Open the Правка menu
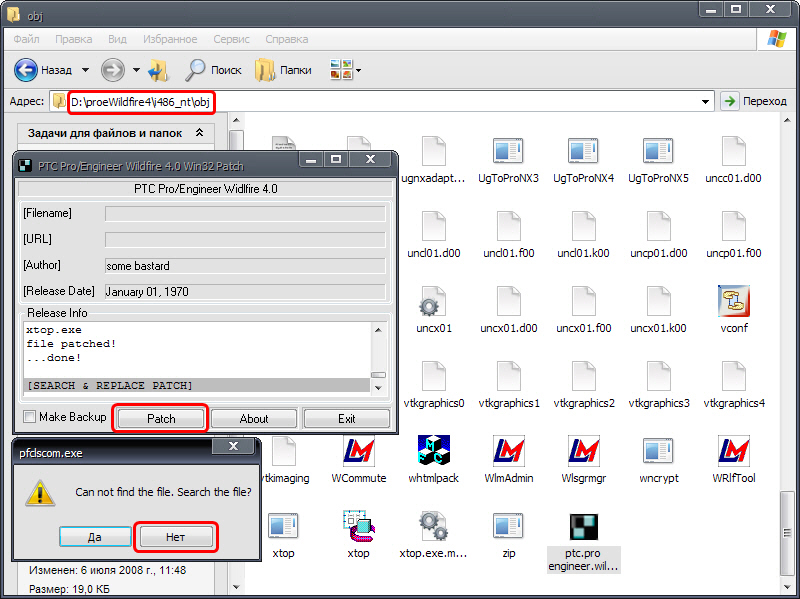 (x=73, y=39)
